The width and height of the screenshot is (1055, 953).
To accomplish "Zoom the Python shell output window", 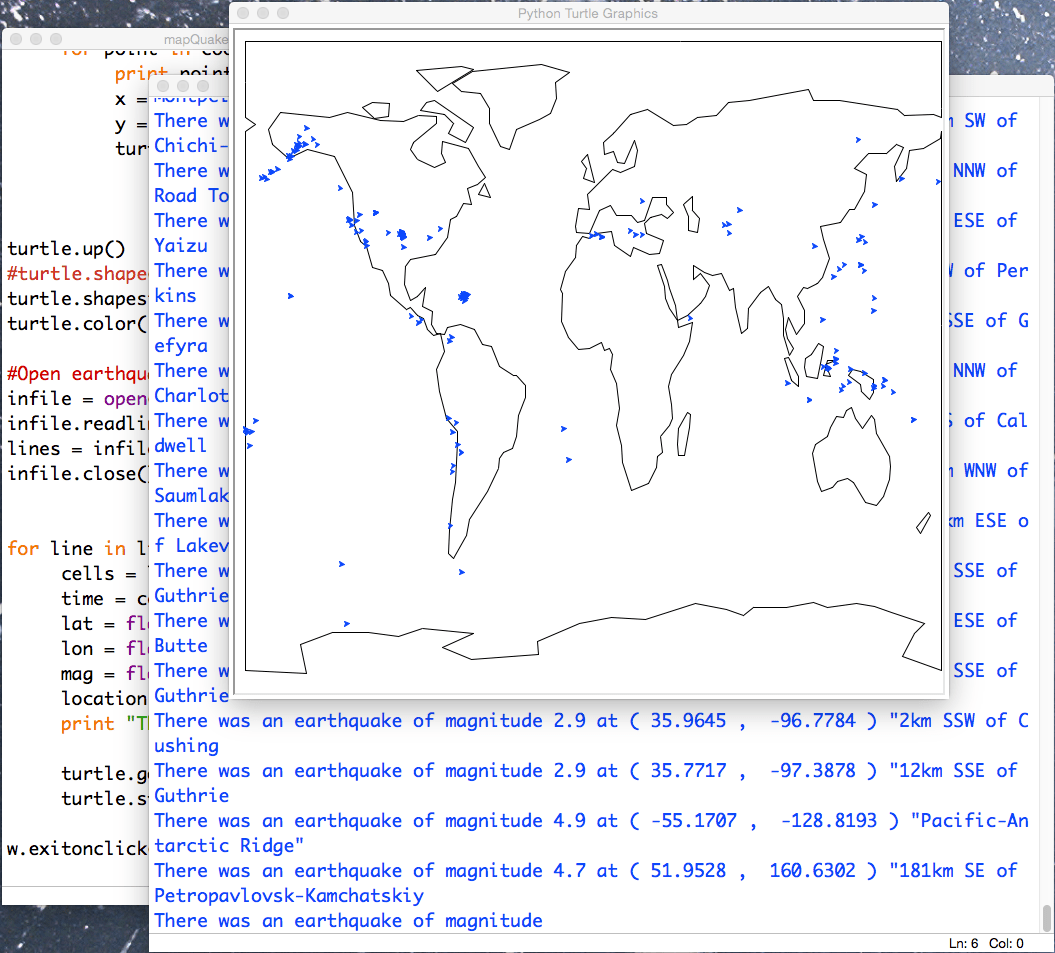I will pyautogui.click(x=203, y=86).
